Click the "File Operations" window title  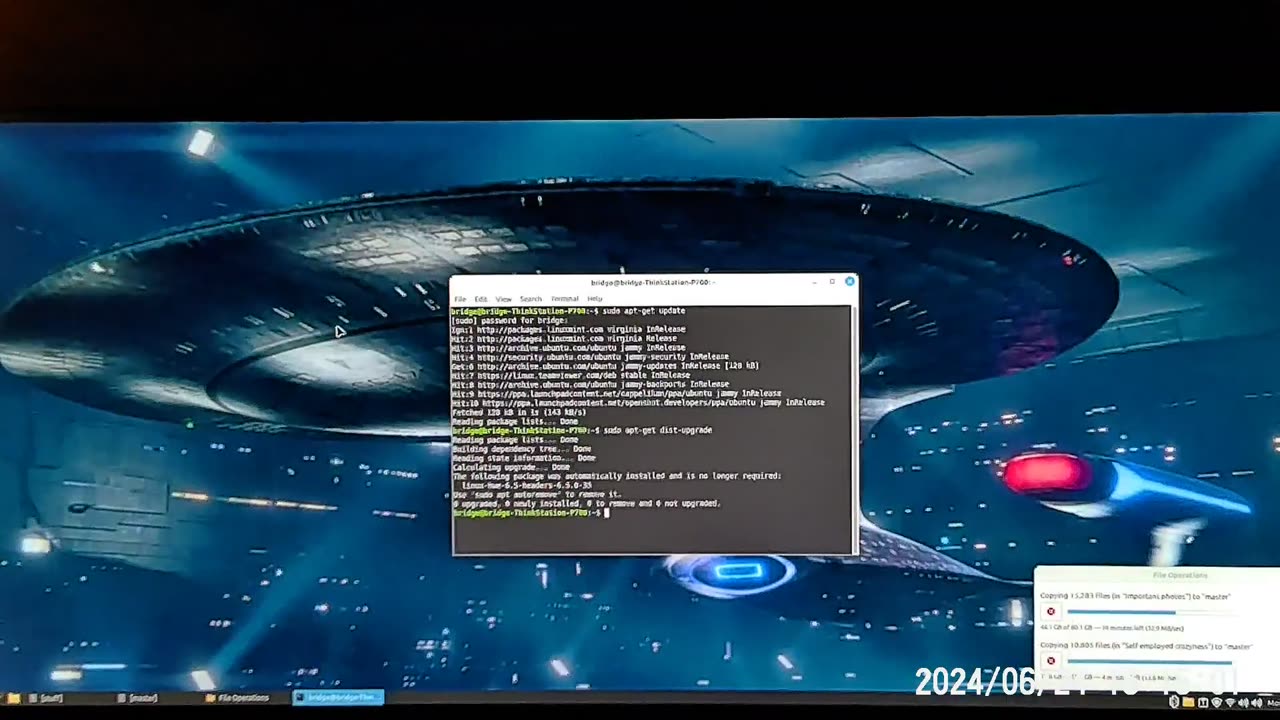point(1180,576)
